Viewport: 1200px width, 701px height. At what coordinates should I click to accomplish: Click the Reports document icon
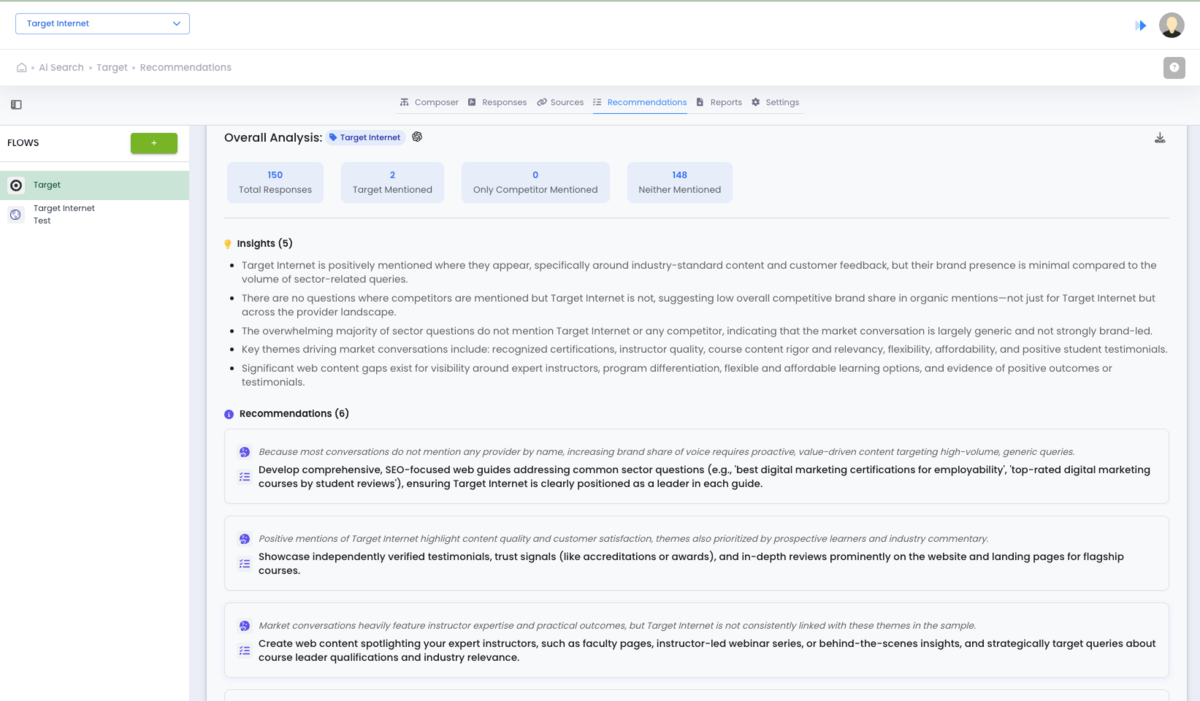pos(700,102)
